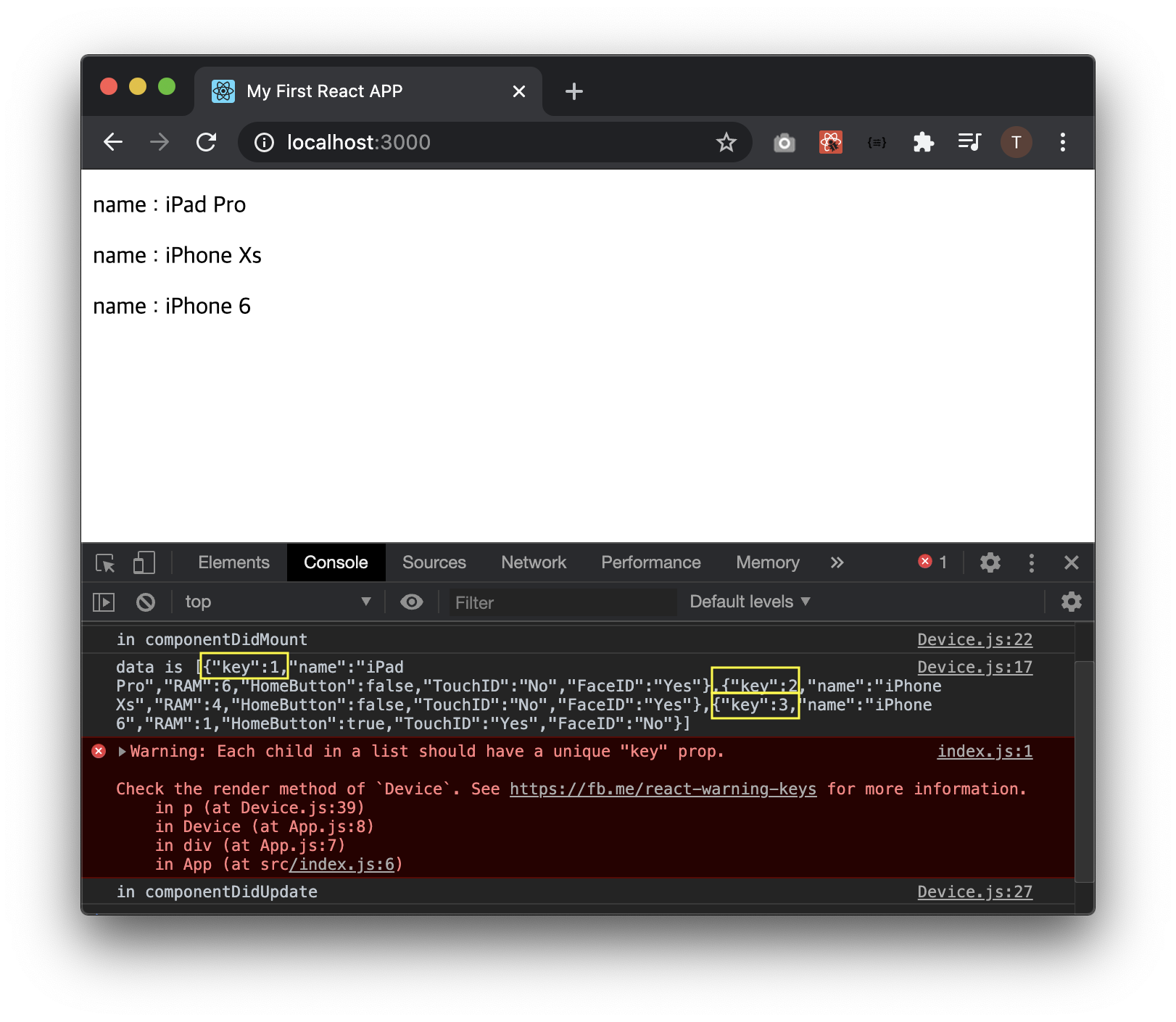
Task: Click the browser forward arrow
Action: 160,142
